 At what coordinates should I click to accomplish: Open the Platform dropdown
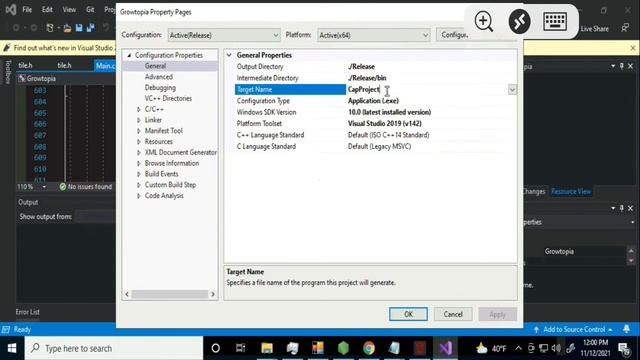coord(373,35)
